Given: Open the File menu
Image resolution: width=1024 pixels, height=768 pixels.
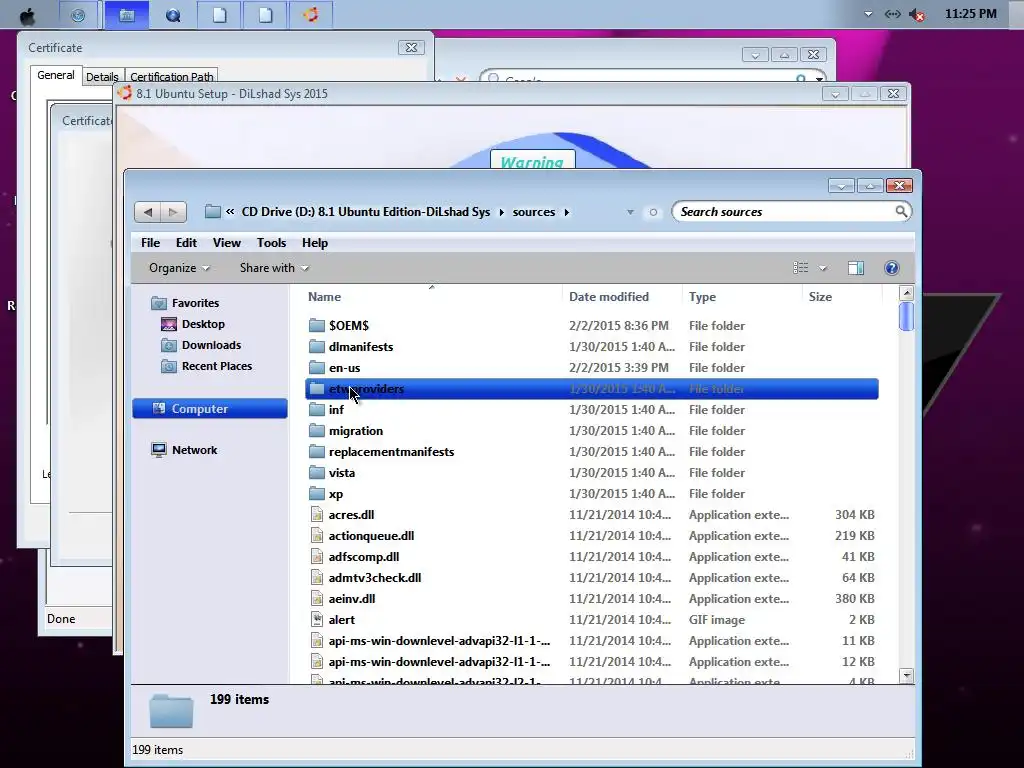Looking at the screenshot, I should [150, 243].
